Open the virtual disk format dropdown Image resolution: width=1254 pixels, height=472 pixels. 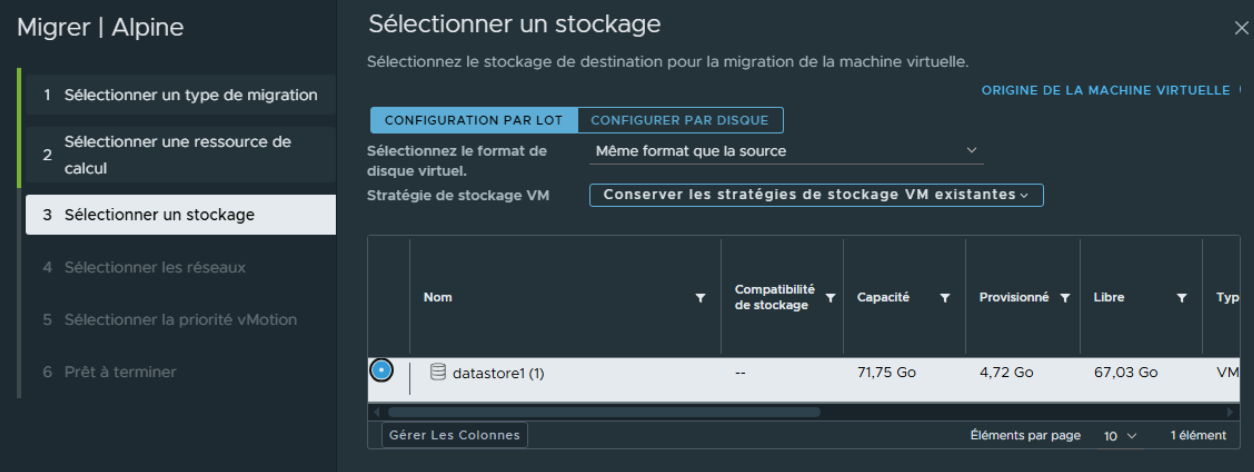[x=786, y=151]
